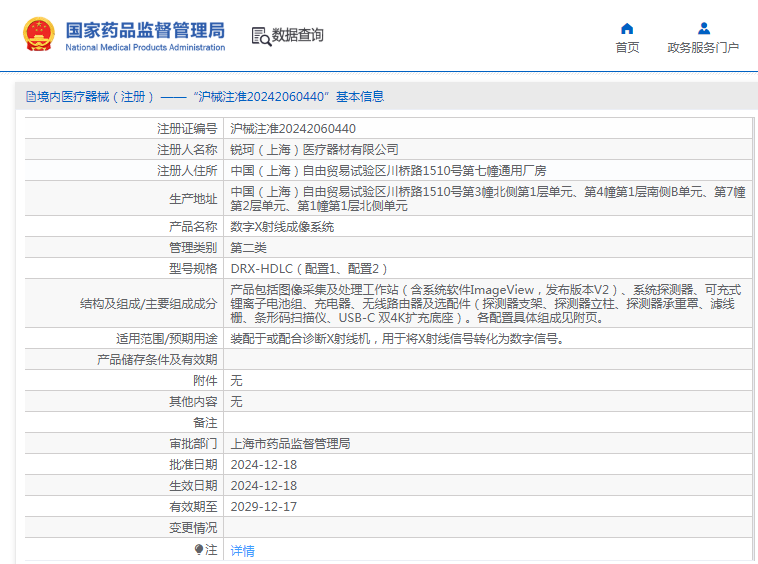Viewport: 758px width, 564px height.
Task: Click the 产品储存条件及有效期 label
Action: pos(157,360)
